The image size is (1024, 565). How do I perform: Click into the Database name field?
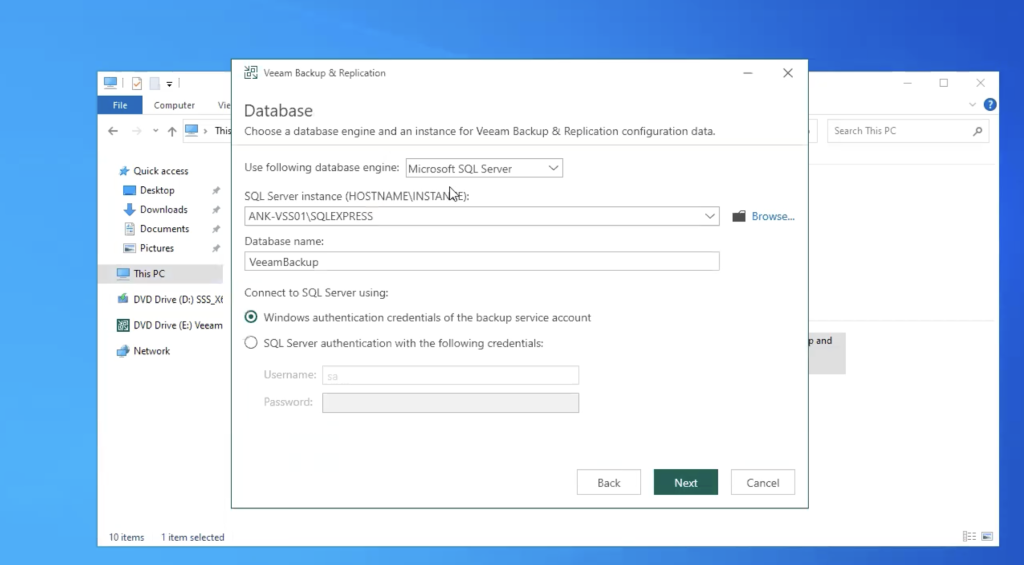[482, 261]
